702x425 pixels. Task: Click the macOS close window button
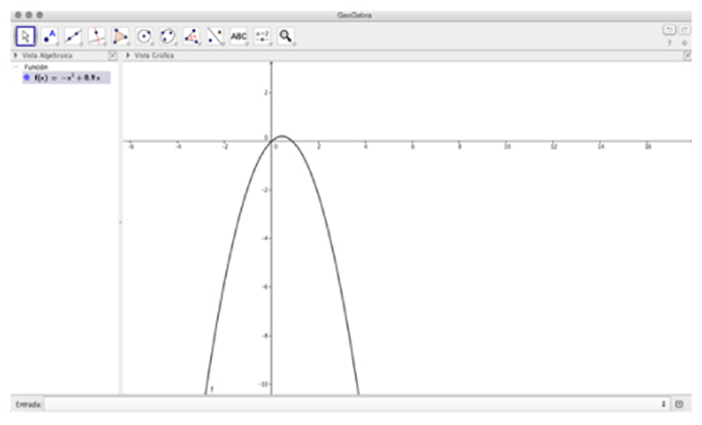pos(18,15)
